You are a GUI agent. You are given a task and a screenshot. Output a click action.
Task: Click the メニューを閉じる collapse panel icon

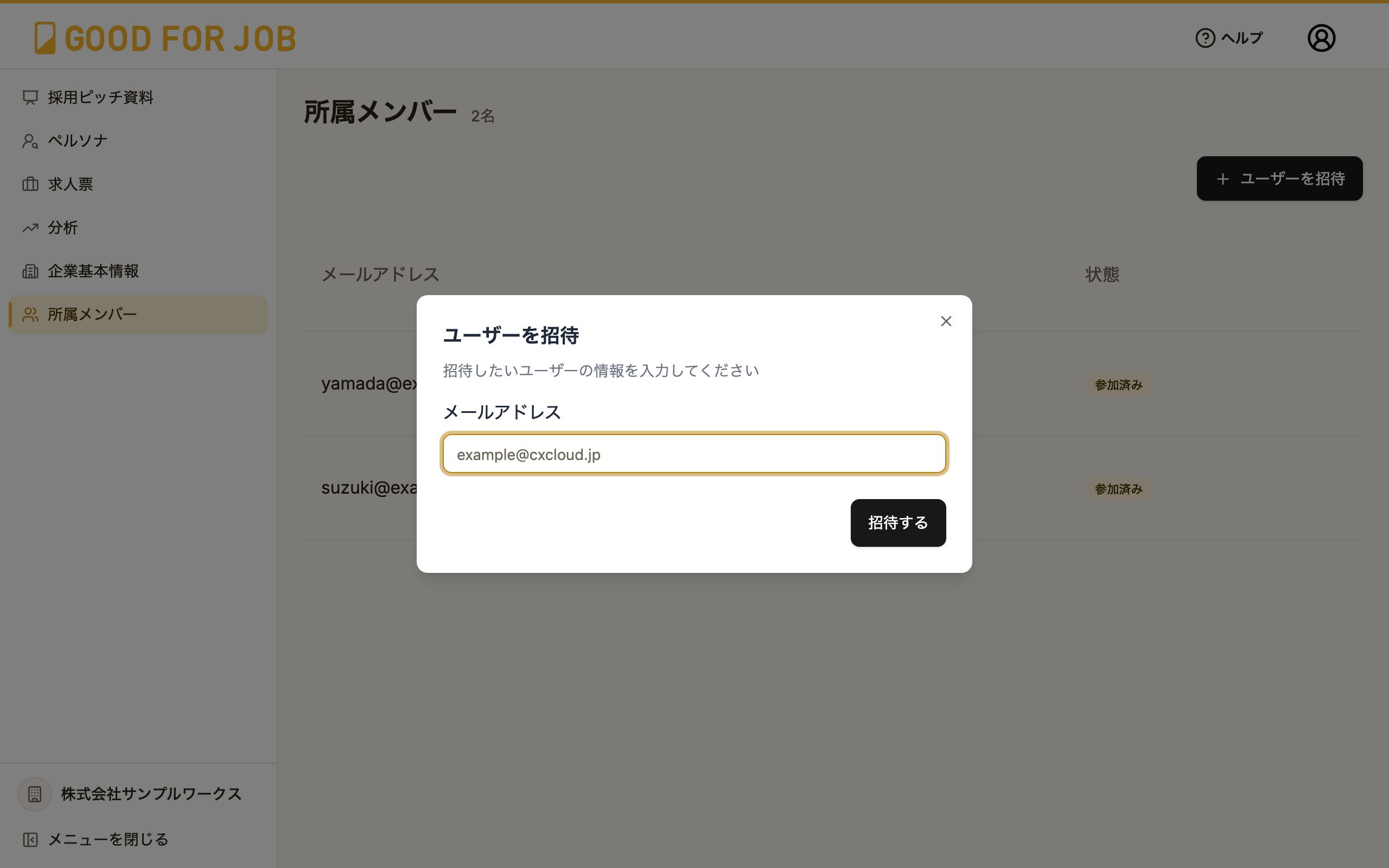30,840
